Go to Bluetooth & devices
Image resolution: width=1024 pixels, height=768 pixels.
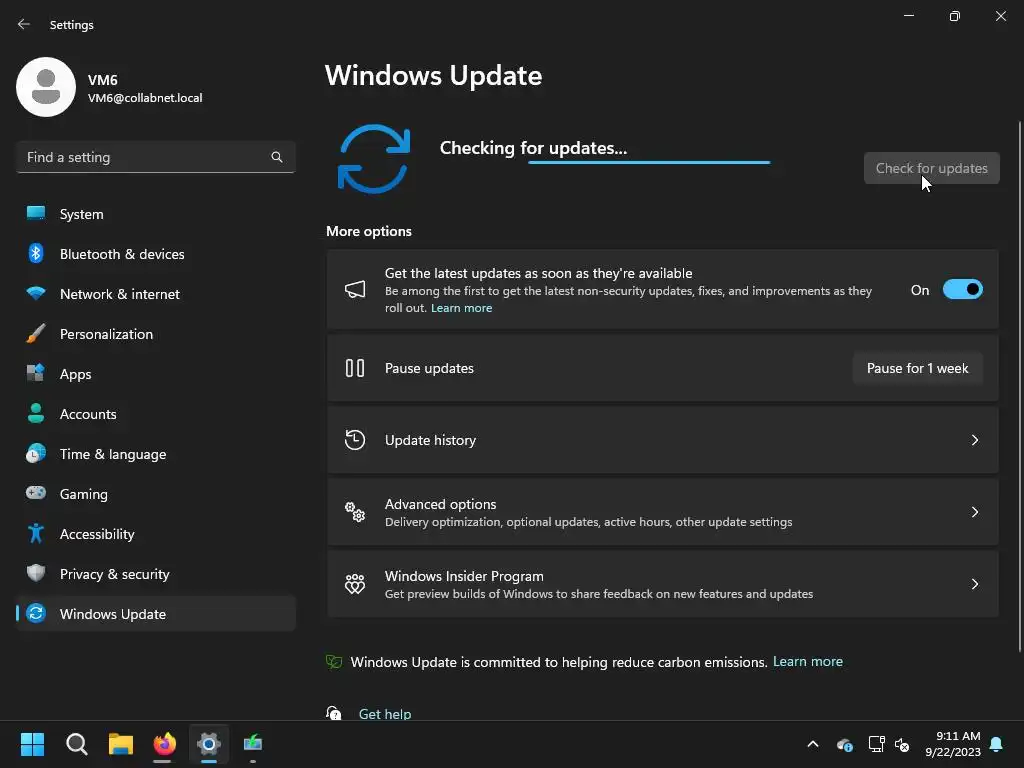coord(155,253)
